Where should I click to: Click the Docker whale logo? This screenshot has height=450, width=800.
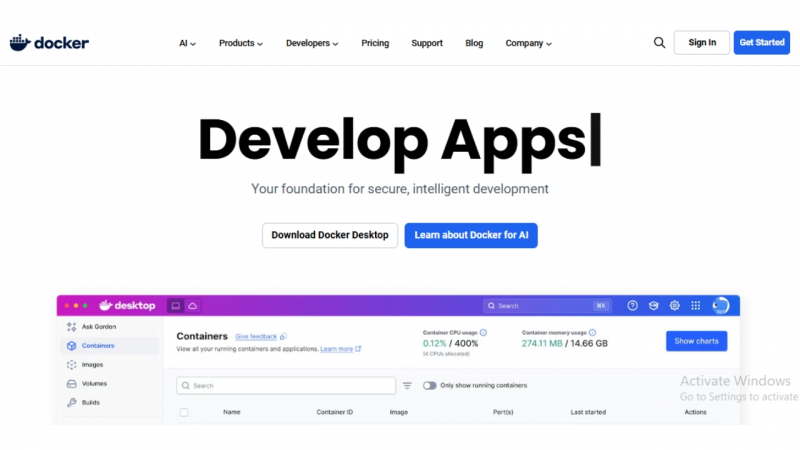49,43
